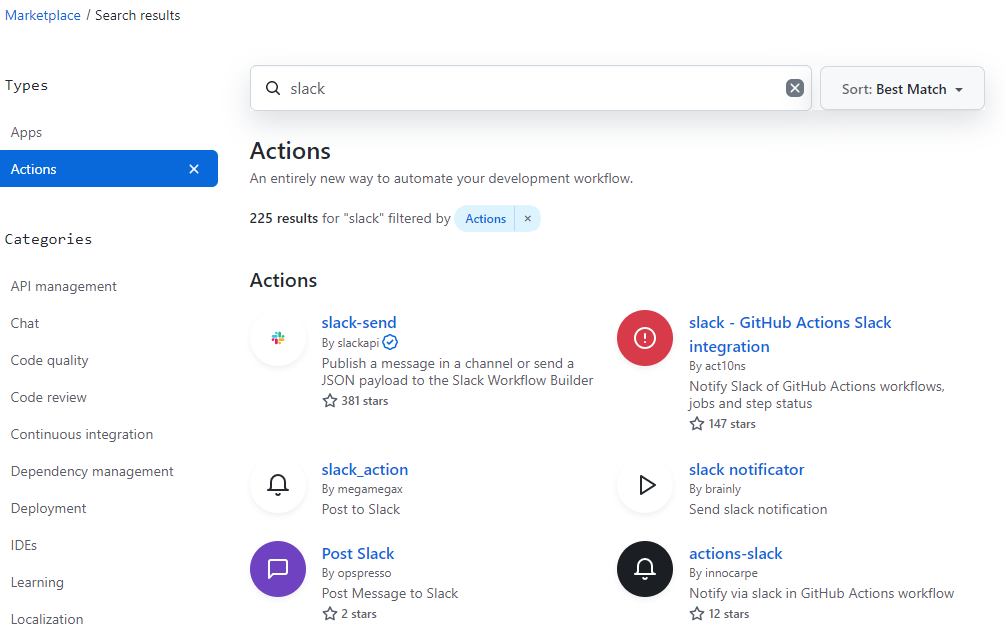Image resolution: width=1005 pixels, height=627 pixels.
Task: Click the 'By megamegax' author text
Action: click(362, 489)
